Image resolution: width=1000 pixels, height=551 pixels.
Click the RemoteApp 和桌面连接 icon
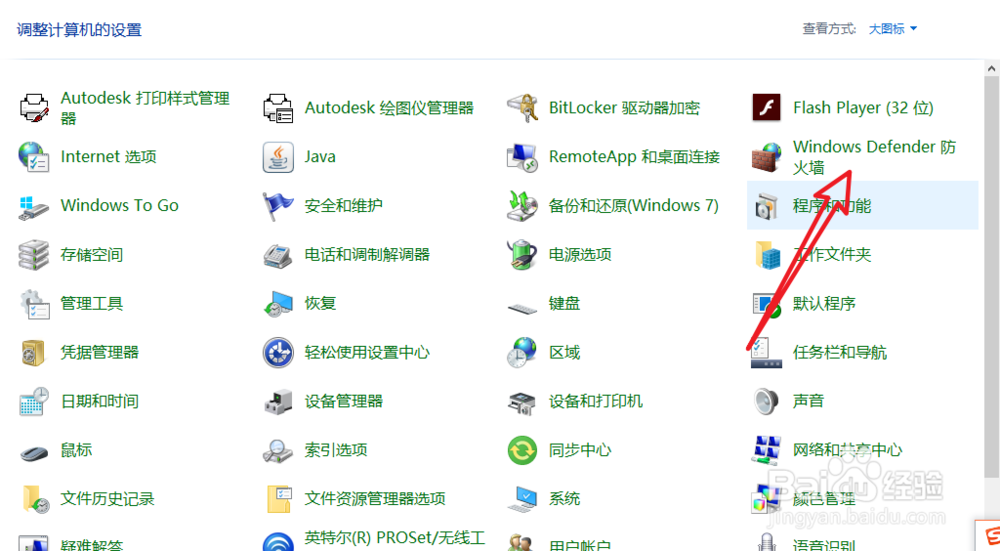[x=522, y=157]
